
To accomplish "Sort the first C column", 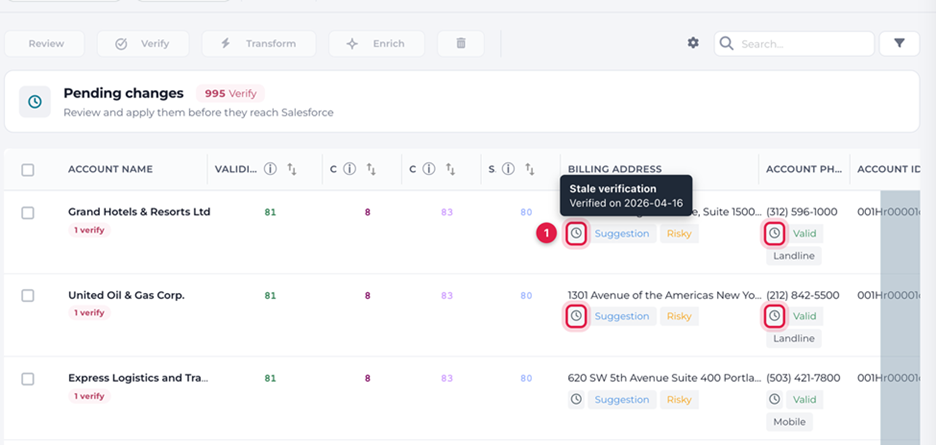I will 371,169.
